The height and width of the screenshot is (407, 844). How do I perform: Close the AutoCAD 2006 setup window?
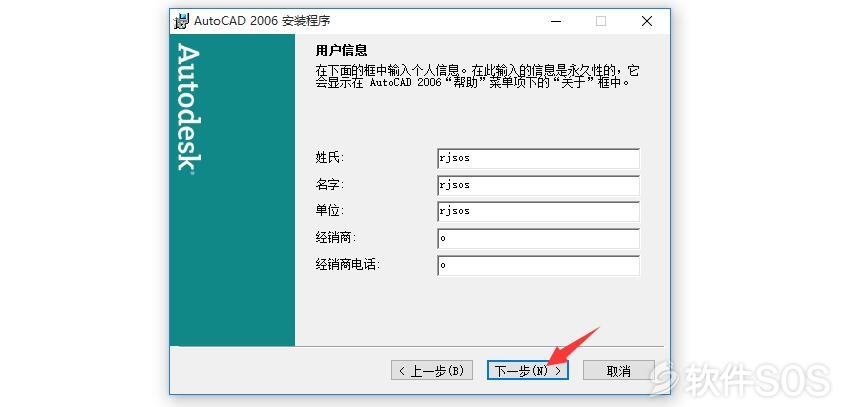pos(647,21)
